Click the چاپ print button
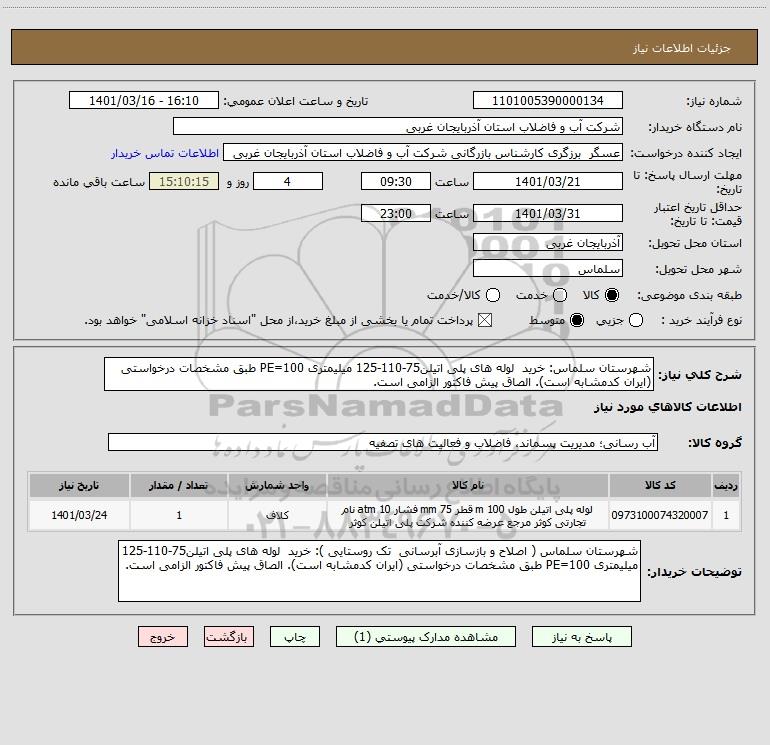This screenshot has height=745, width=770. (295, 637)
